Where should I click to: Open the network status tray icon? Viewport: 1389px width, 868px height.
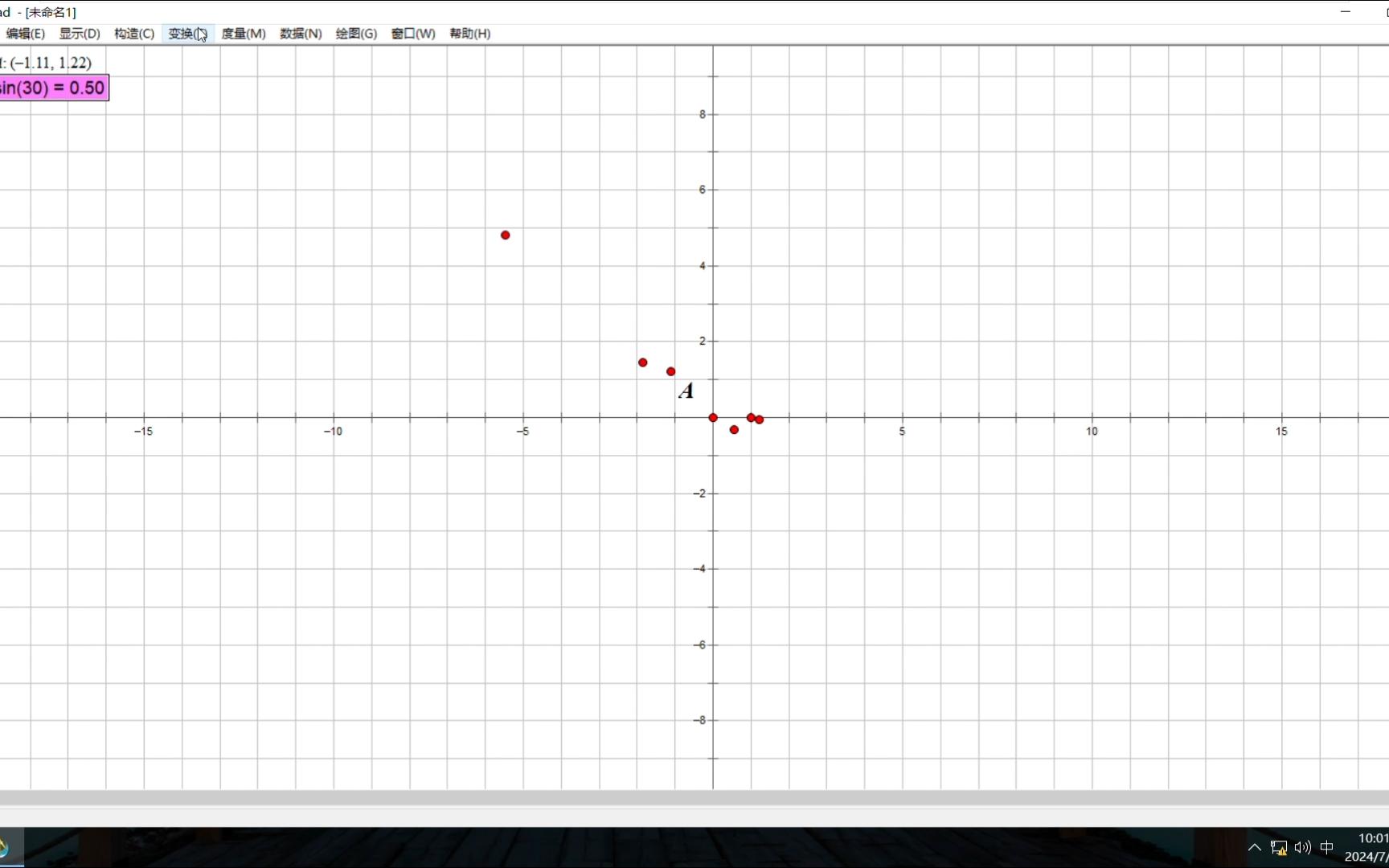1279,848
